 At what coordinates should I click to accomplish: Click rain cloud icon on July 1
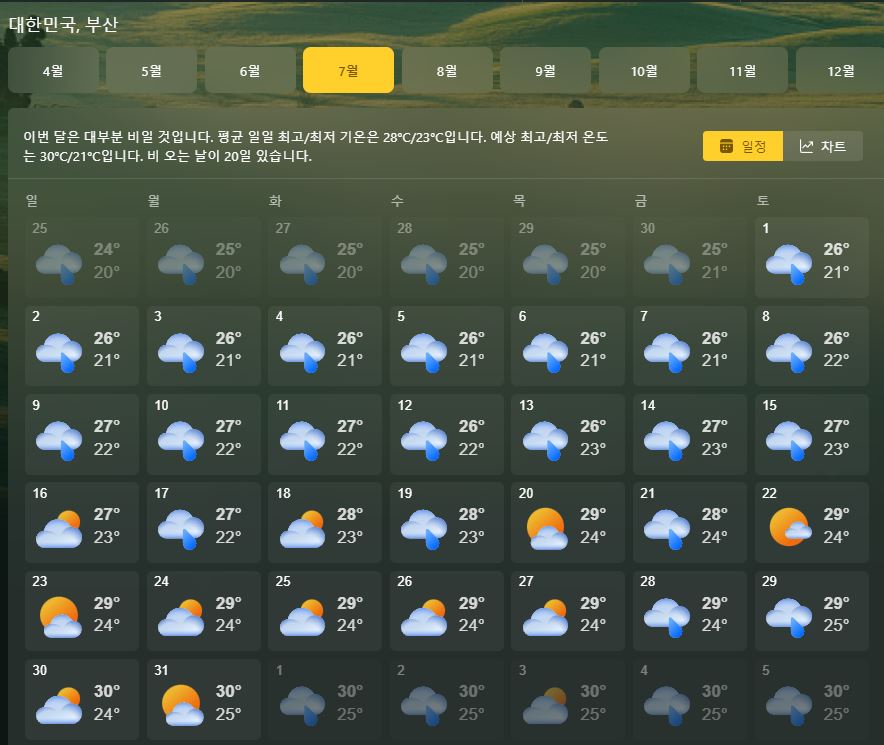click(x=789, y=264)
